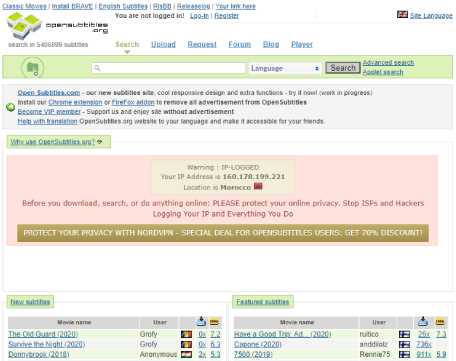Open the Open Subtitles.com link
The image size is (456, 361).
49,93
